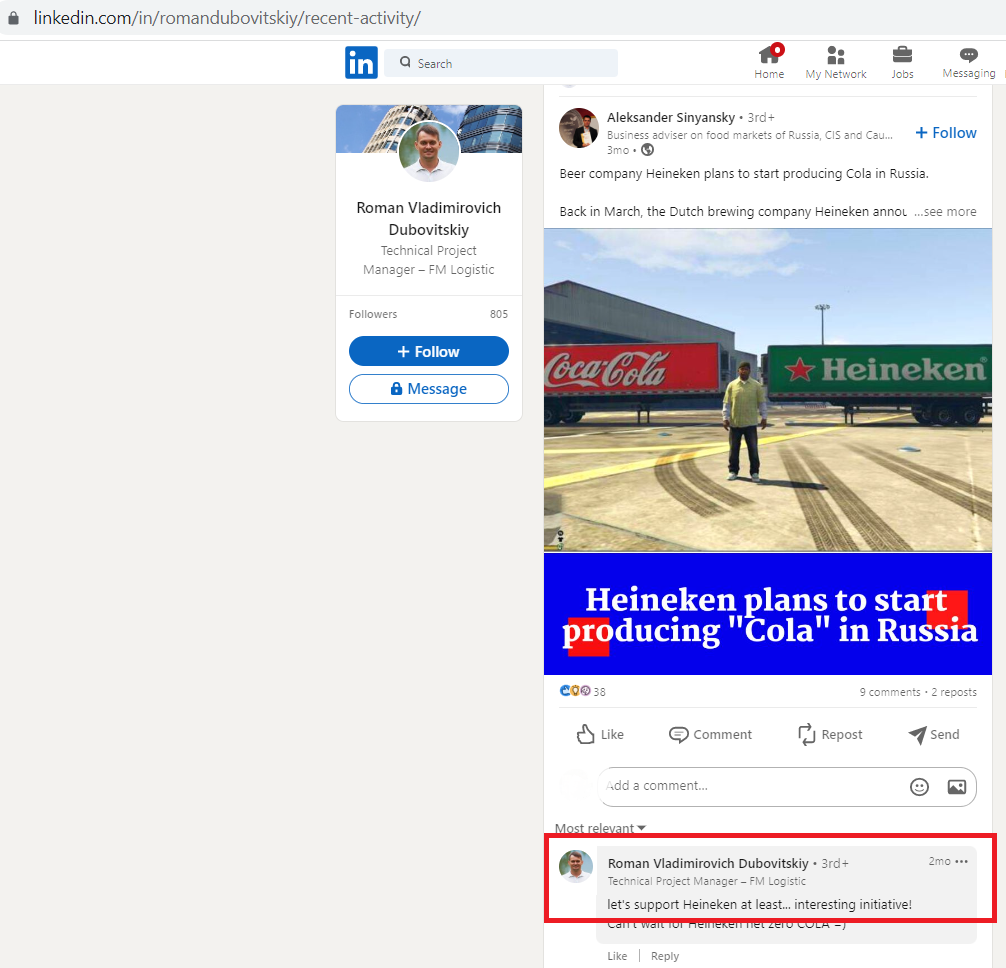Open the Messaging nav item

pyautogui.click(x=968, y=63)
